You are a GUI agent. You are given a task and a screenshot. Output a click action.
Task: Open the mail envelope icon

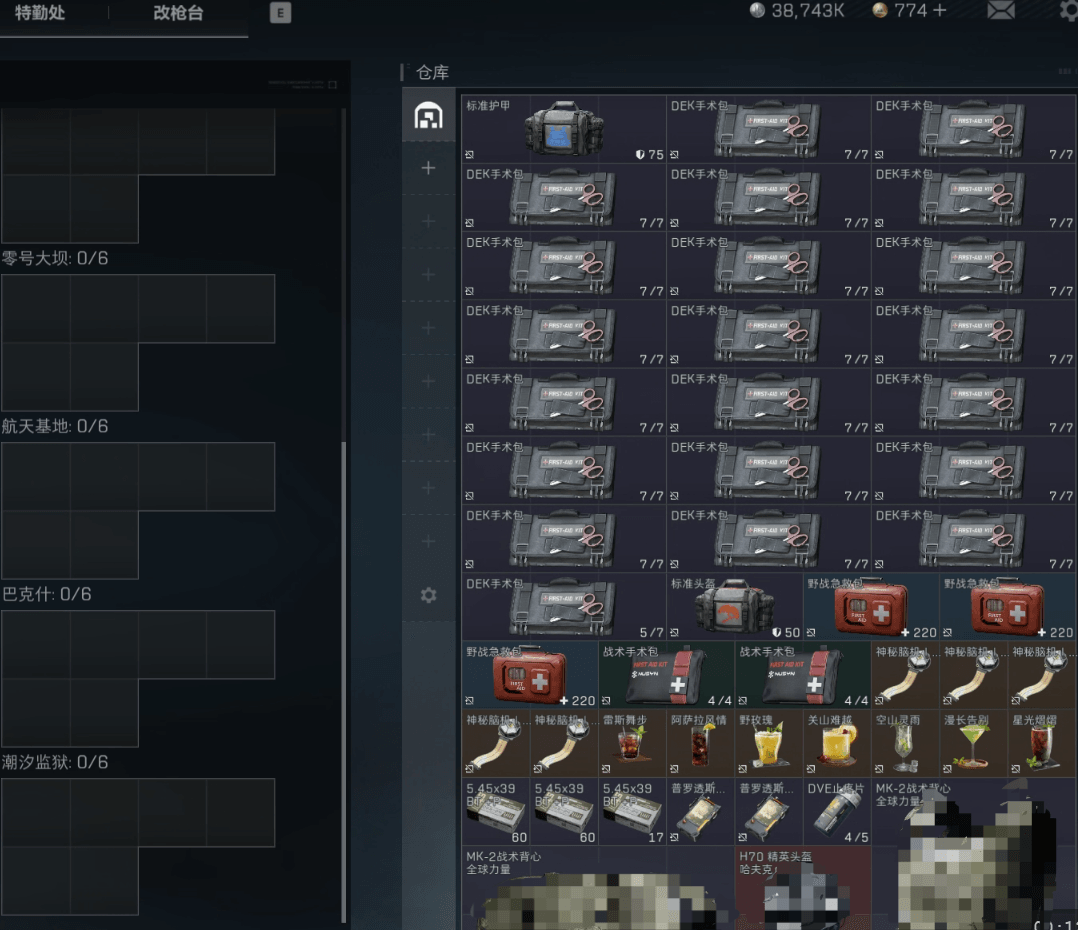tap(1001, 11)
